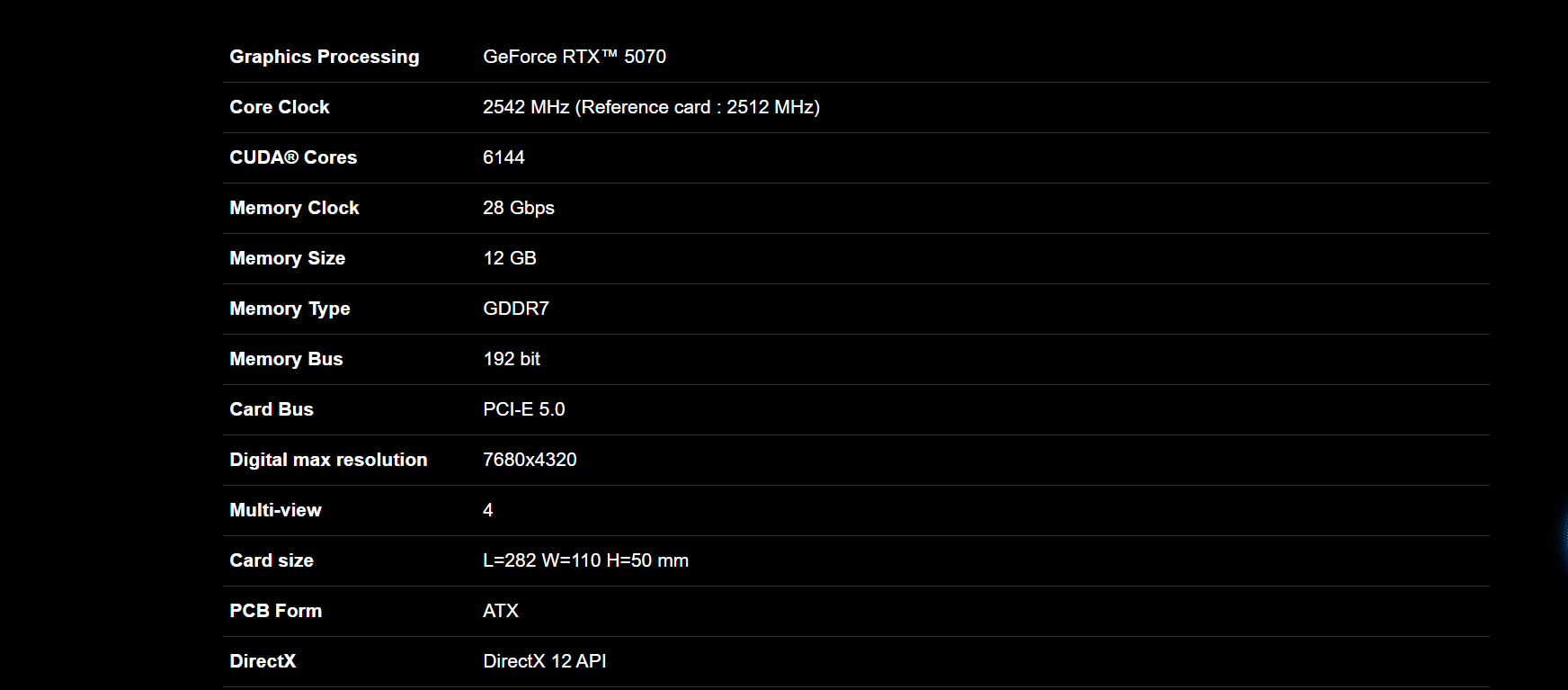The width and height of the screenshot is (1568, 690).
Task: Click the '6144' value
Action: 503,157
